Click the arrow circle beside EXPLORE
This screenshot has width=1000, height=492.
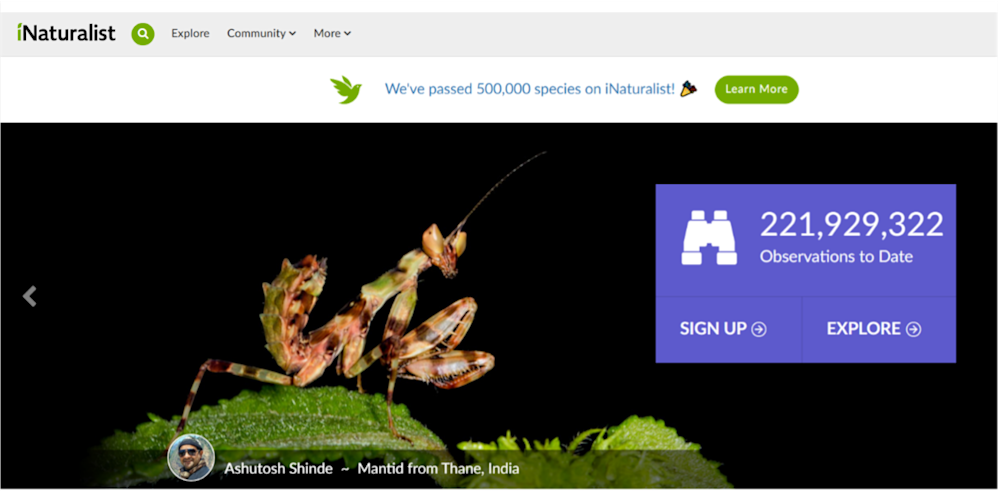[x=914, y=329]
